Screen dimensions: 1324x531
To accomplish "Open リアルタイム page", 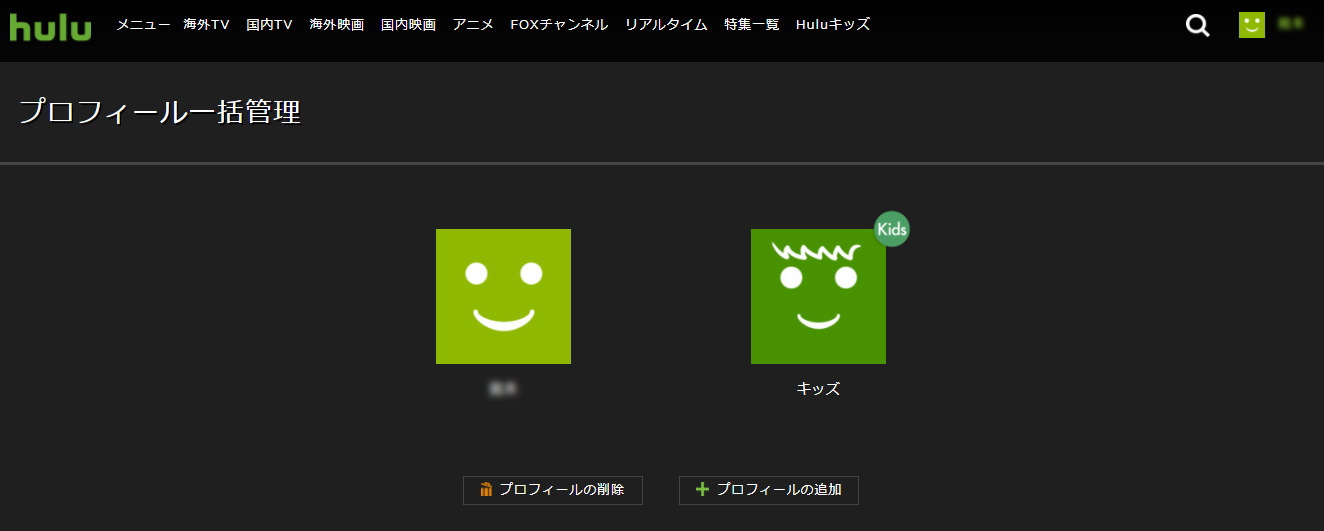I will (666, 25).
